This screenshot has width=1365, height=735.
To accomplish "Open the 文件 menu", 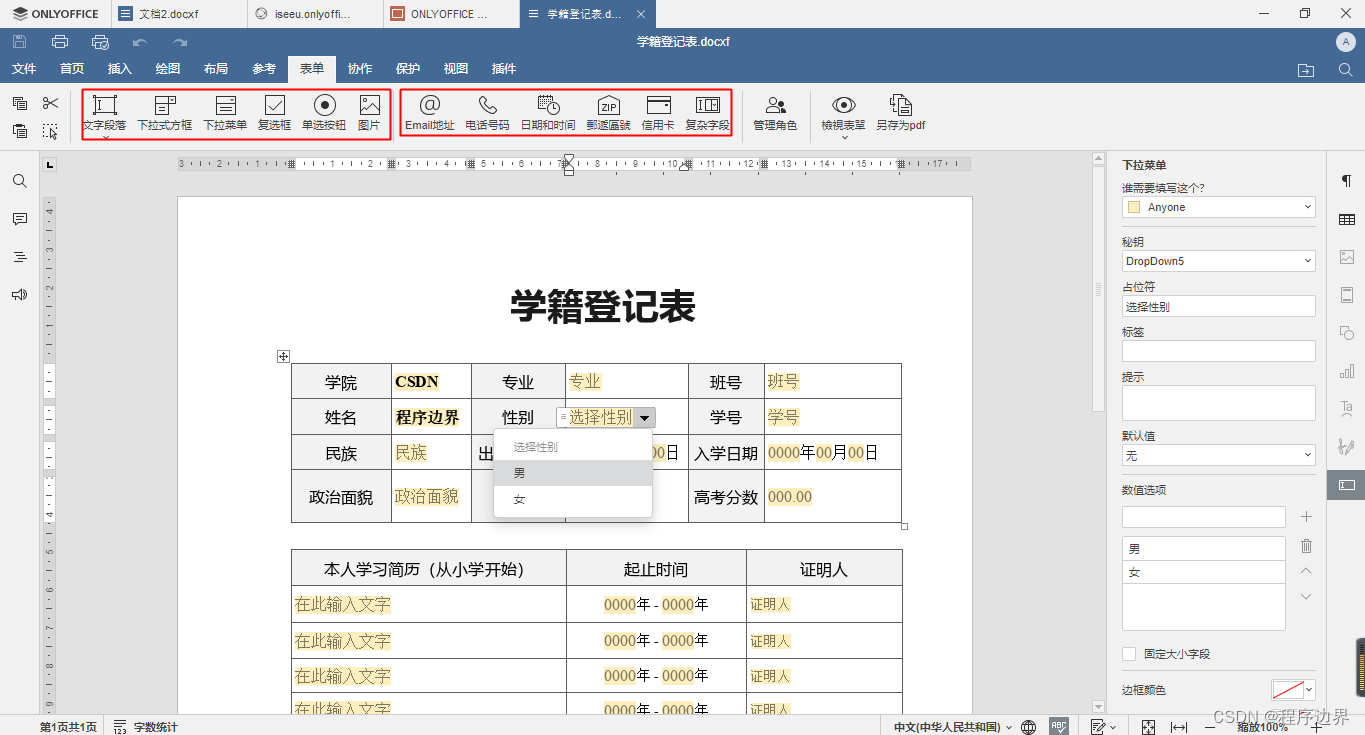I will [x=24, y=69].
